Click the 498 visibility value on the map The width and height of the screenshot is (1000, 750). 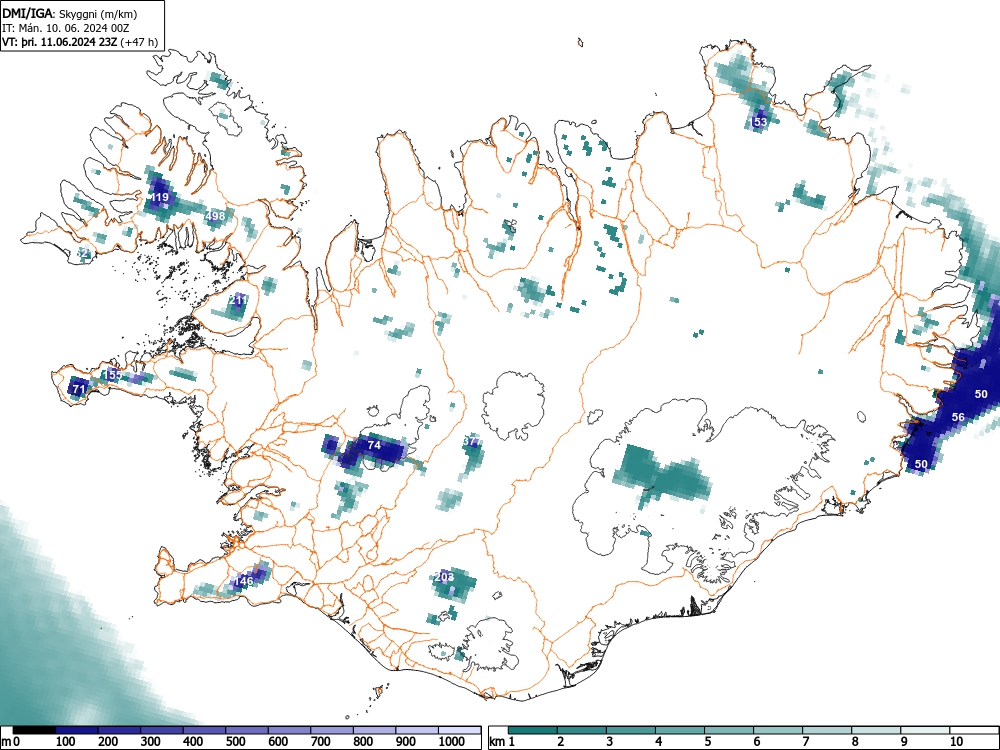pos(216,216)
